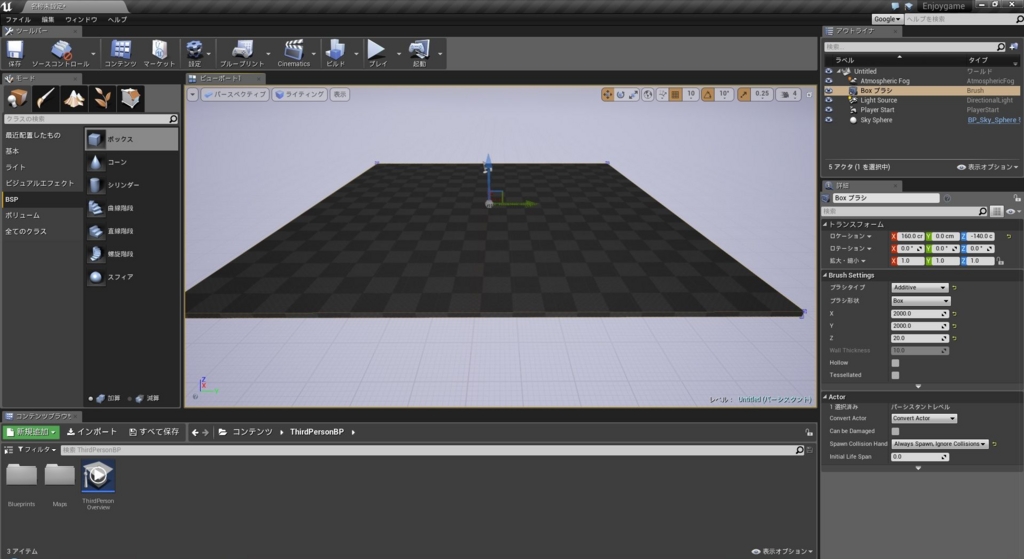Select the Spiral Stair (螺旋階段) brush

131,253
